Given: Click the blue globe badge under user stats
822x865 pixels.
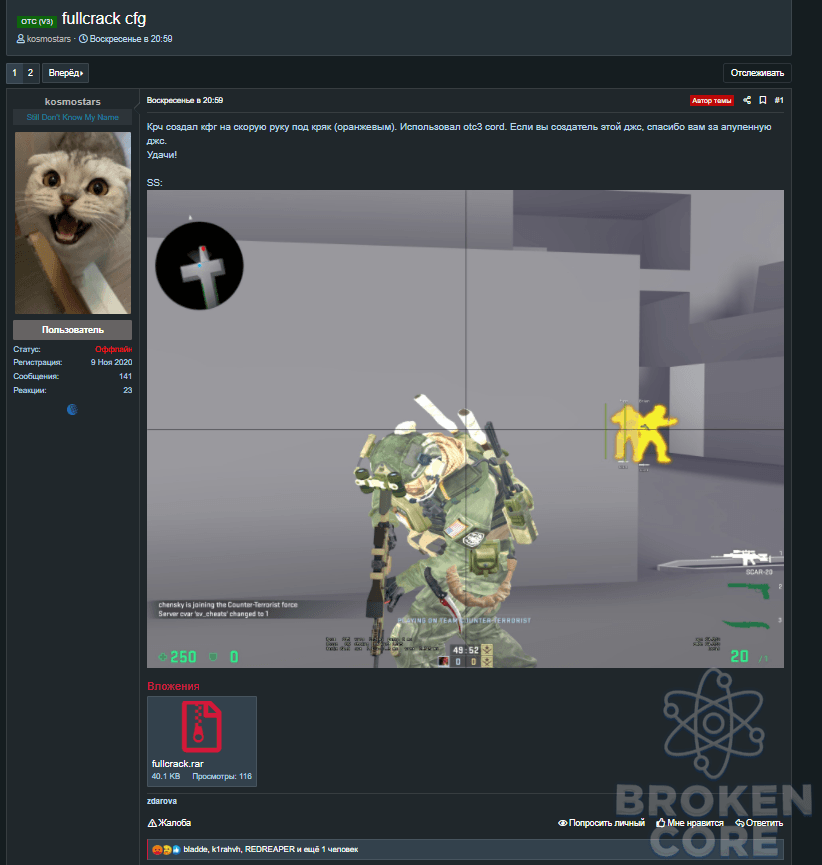Looking at the screenshot, I should pos(72,409).
